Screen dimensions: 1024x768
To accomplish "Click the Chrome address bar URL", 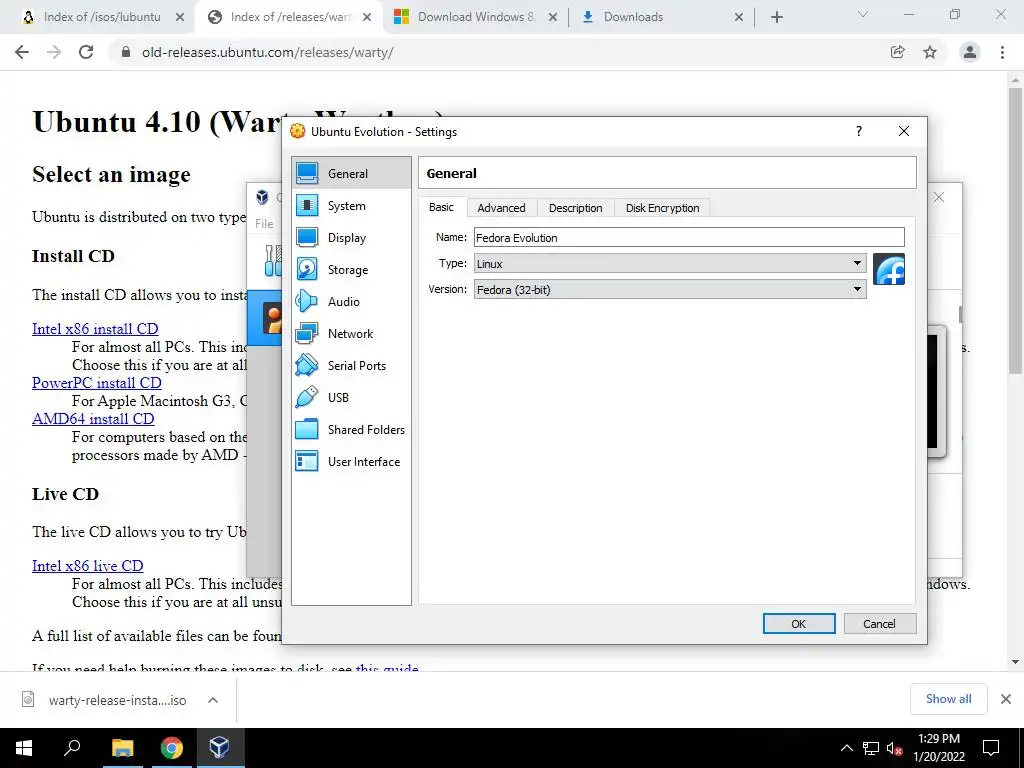I will tap(268, 52).
